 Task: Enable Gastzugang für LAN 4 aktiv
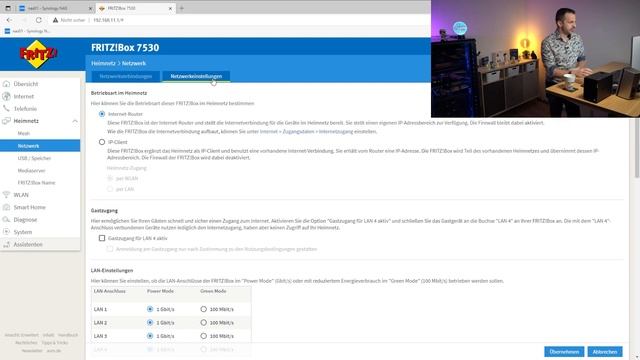point(102,238)
